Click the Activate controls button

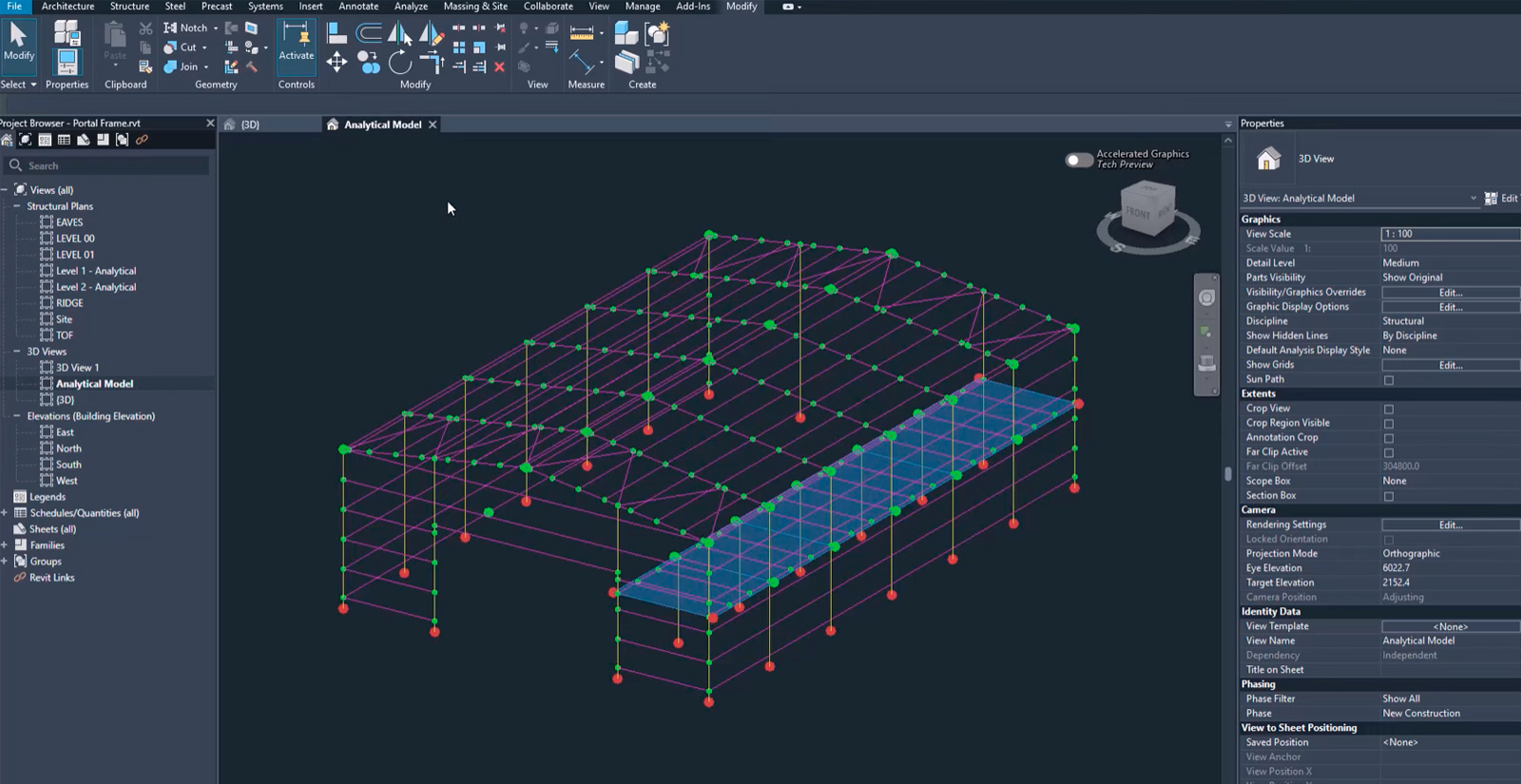click(296, 44)
